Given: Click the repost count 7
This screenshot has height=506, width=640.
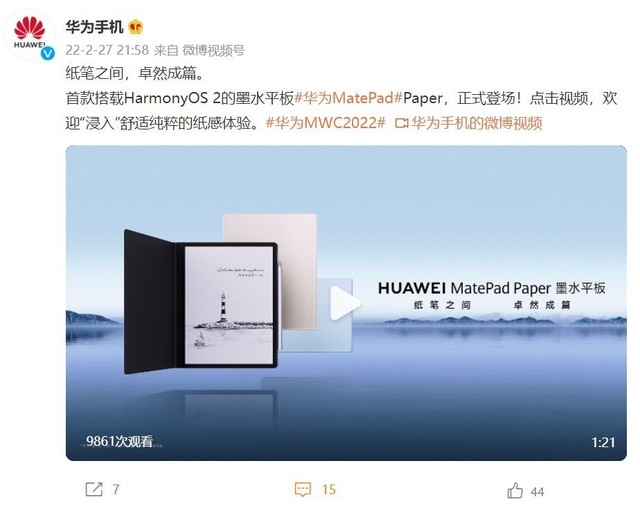Looking at the screenshot, I should pos(116,489).
